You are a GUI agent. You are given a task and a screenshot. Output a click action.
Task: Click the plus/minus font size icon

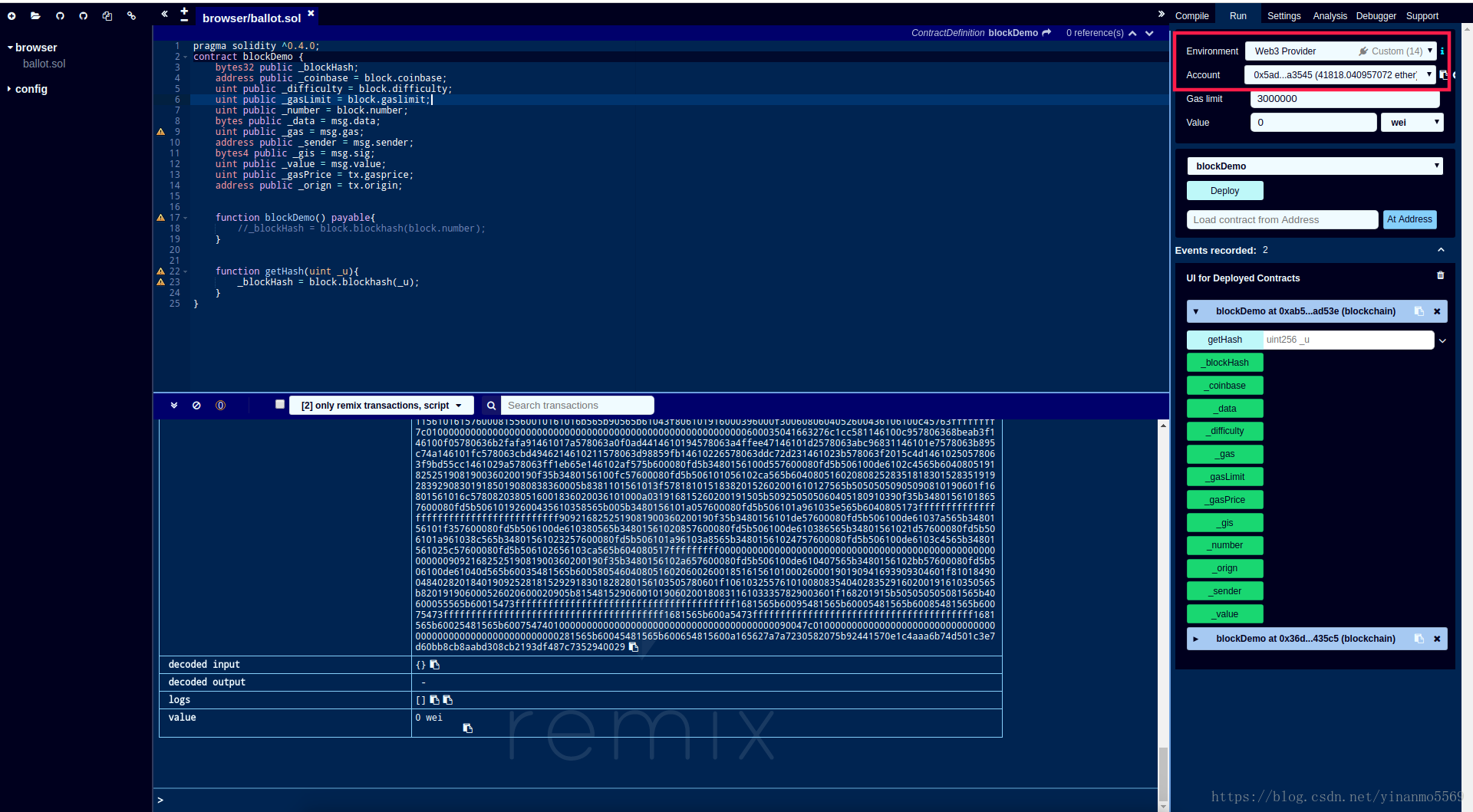(x=184, y=14)
